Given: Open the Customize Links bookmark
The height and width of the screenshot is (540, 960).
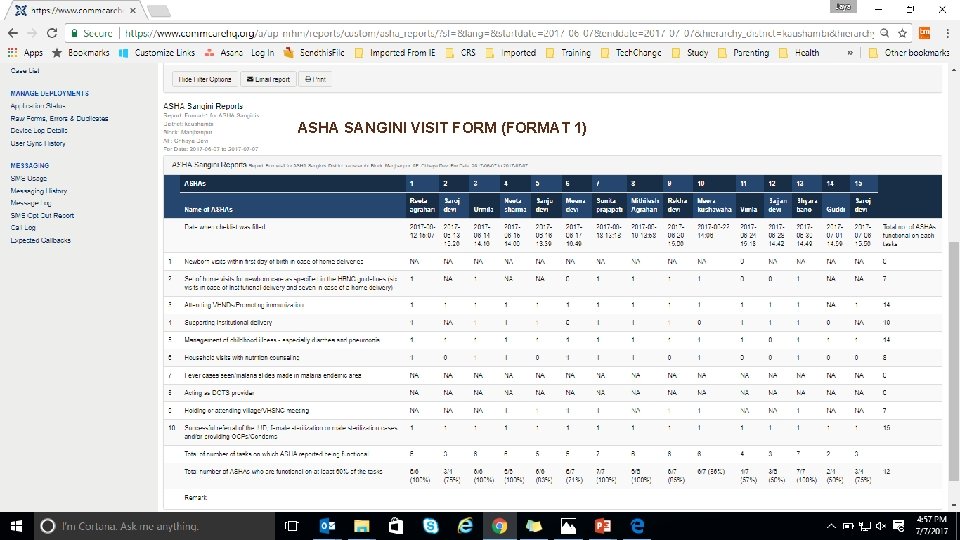Looking at the screenshot, I should [x=157, y=53].
